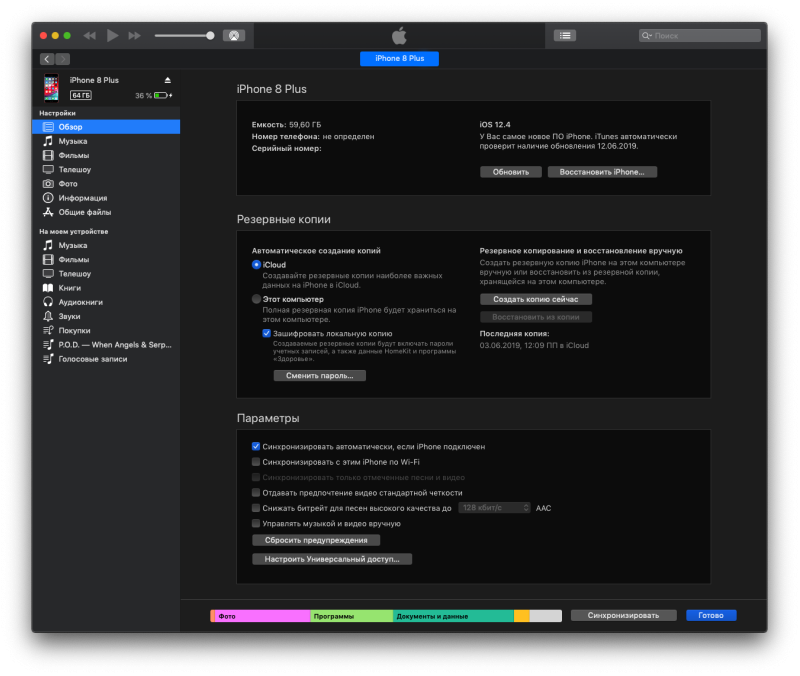
Task: Open the Общие файлы item
Action: [106, 212]
